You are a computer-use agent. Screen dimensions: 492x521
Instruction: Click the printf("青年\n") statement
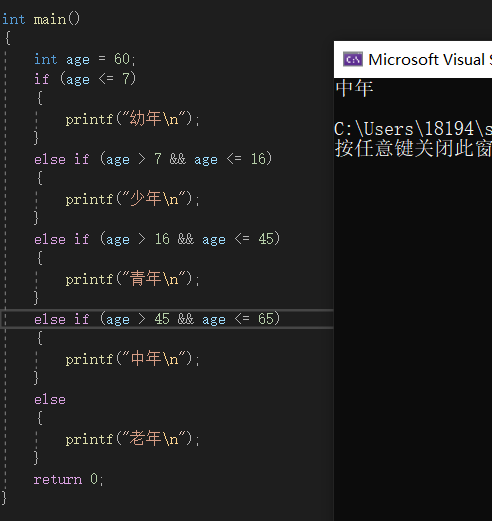(132, 279)
